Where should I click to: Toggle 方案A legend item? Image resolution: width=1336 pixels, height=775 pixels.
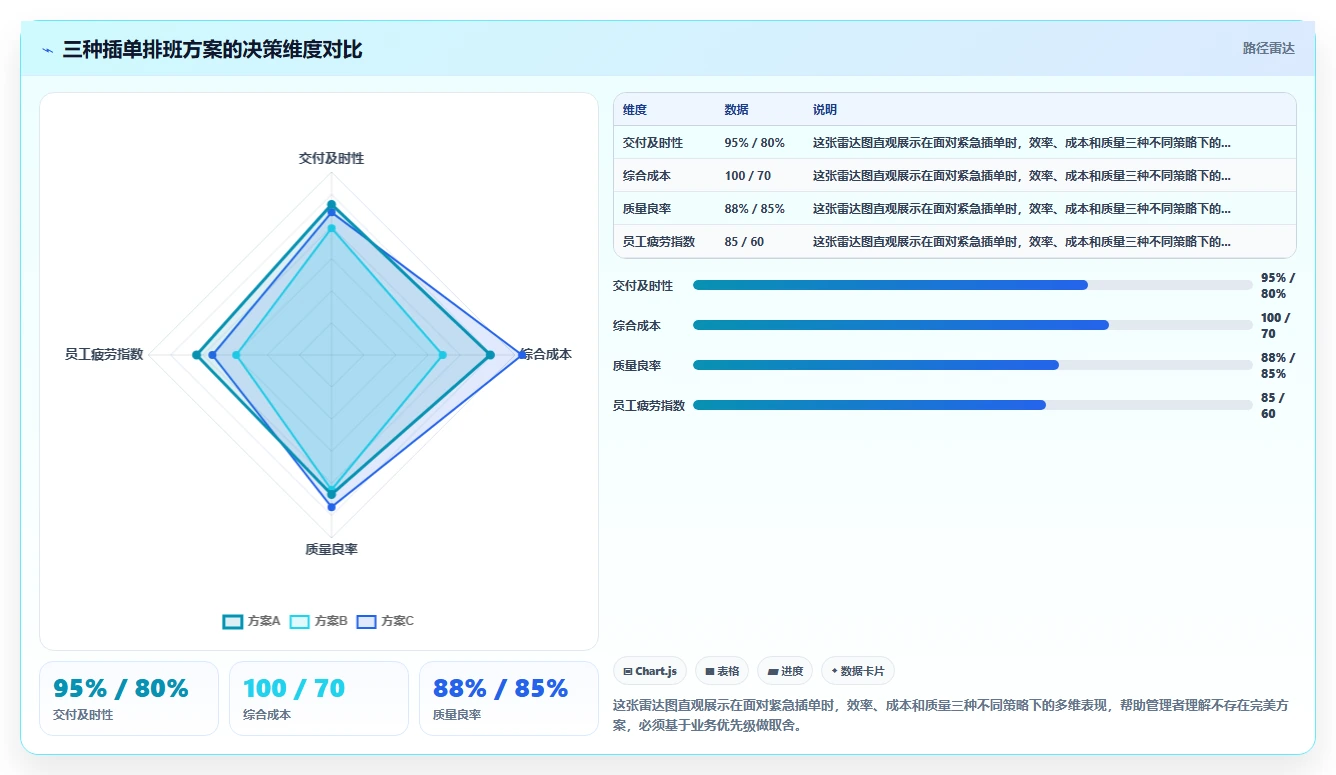point(251,621)
